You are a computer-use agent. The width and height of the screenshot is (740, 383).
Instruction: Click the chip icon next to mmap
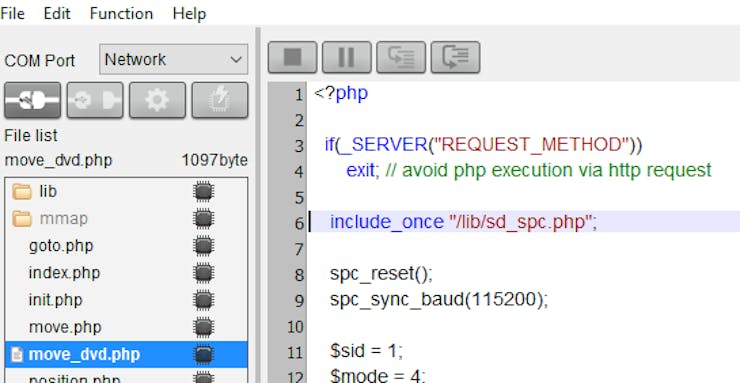tap(203, 219)
